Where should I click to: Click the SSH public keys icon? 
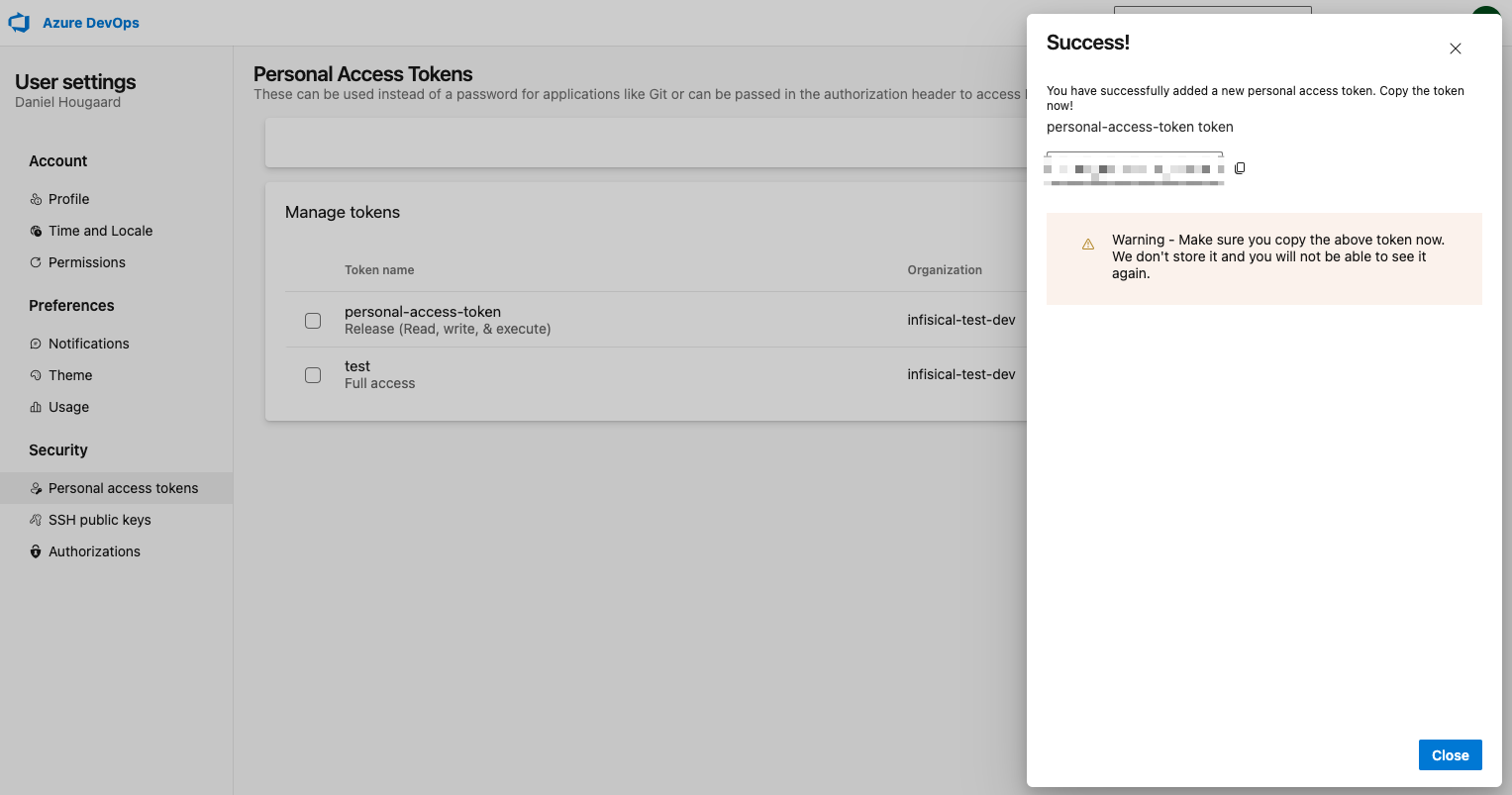click(x=36, y=520)
